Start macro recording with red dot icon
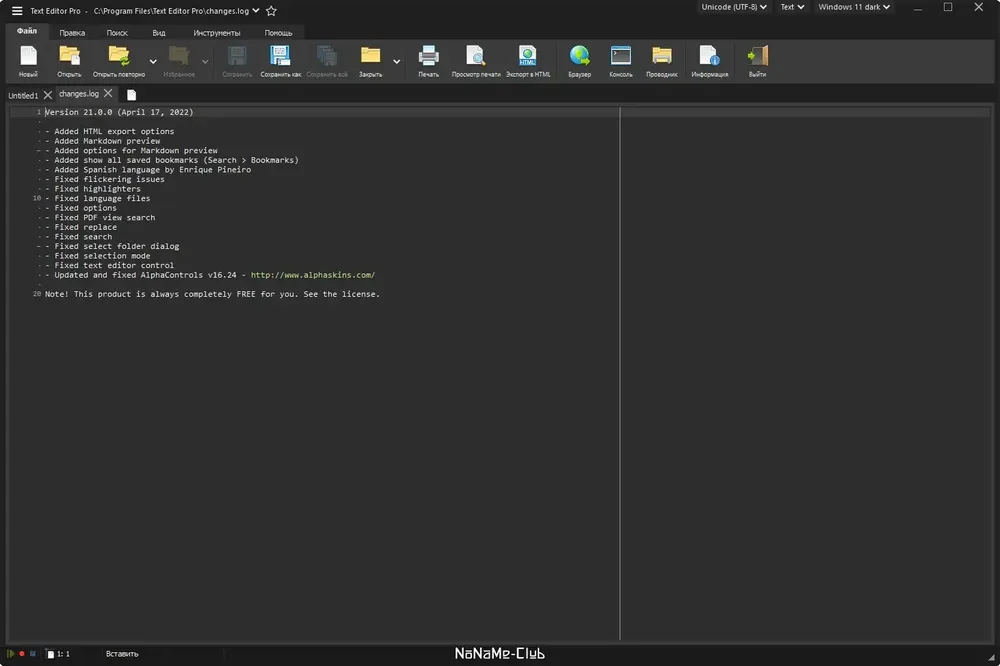Viewport: 1000px width, 666px height. (x=22, y=654)
